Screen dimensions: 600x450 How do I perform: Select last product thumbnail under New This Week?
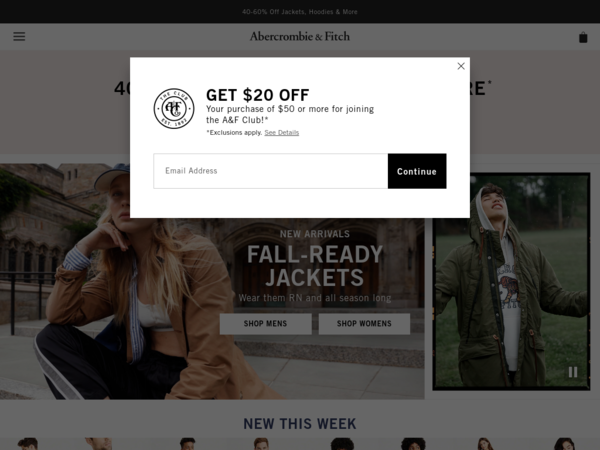(x=564, y=444)
